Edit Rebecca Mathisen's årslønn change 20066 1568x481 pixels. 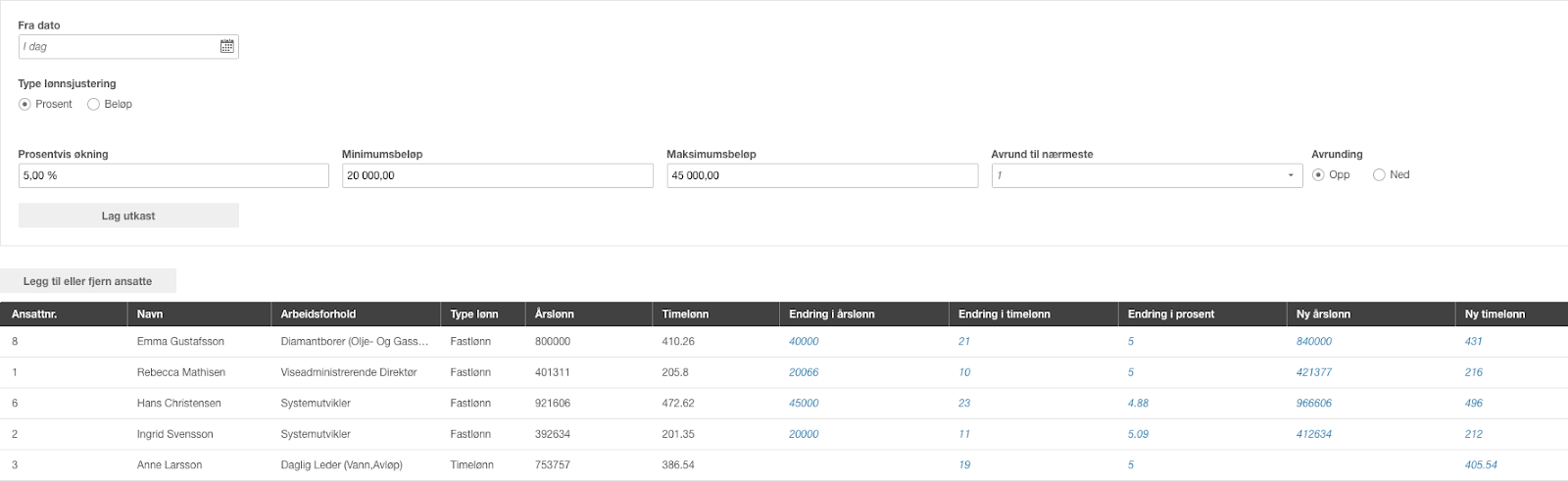coord(804,372)
